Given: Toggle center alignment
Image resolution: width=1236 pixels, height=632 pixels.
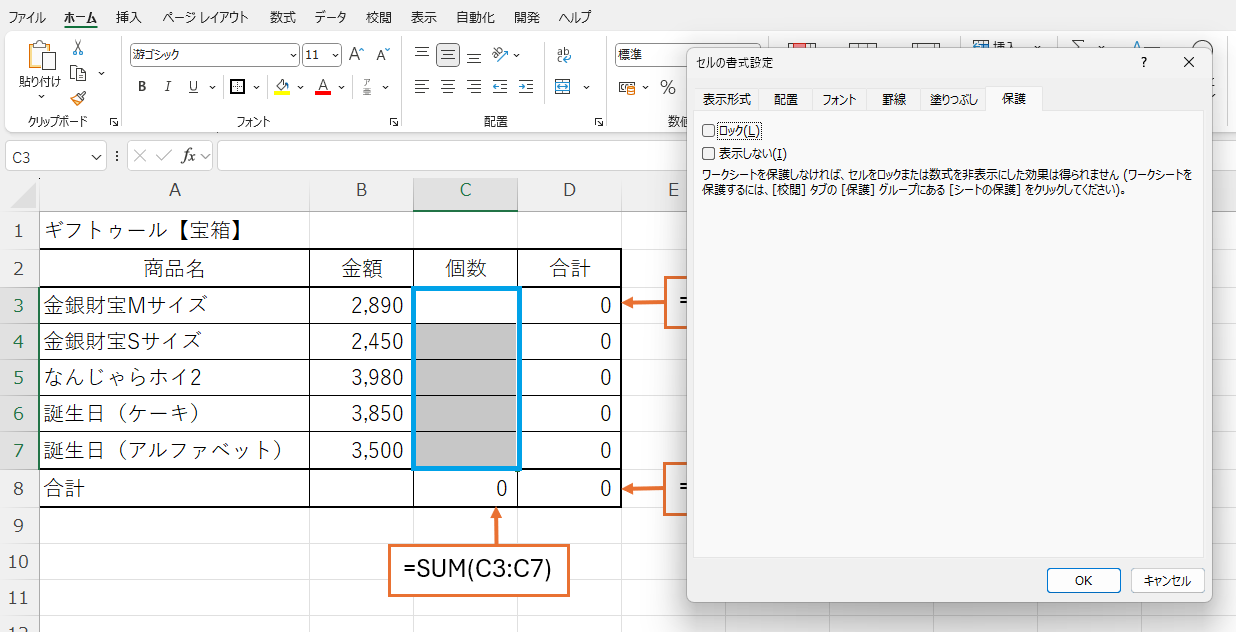Looking at the screenshot, I should [x=446, y=87].
